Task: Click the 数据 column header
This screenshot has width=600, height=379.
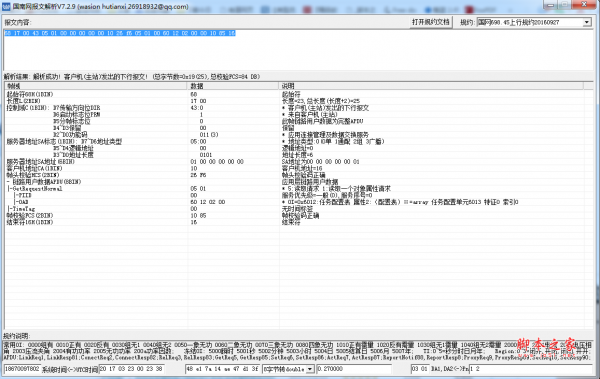Action: pyautogui.click(x=233, y=86)
